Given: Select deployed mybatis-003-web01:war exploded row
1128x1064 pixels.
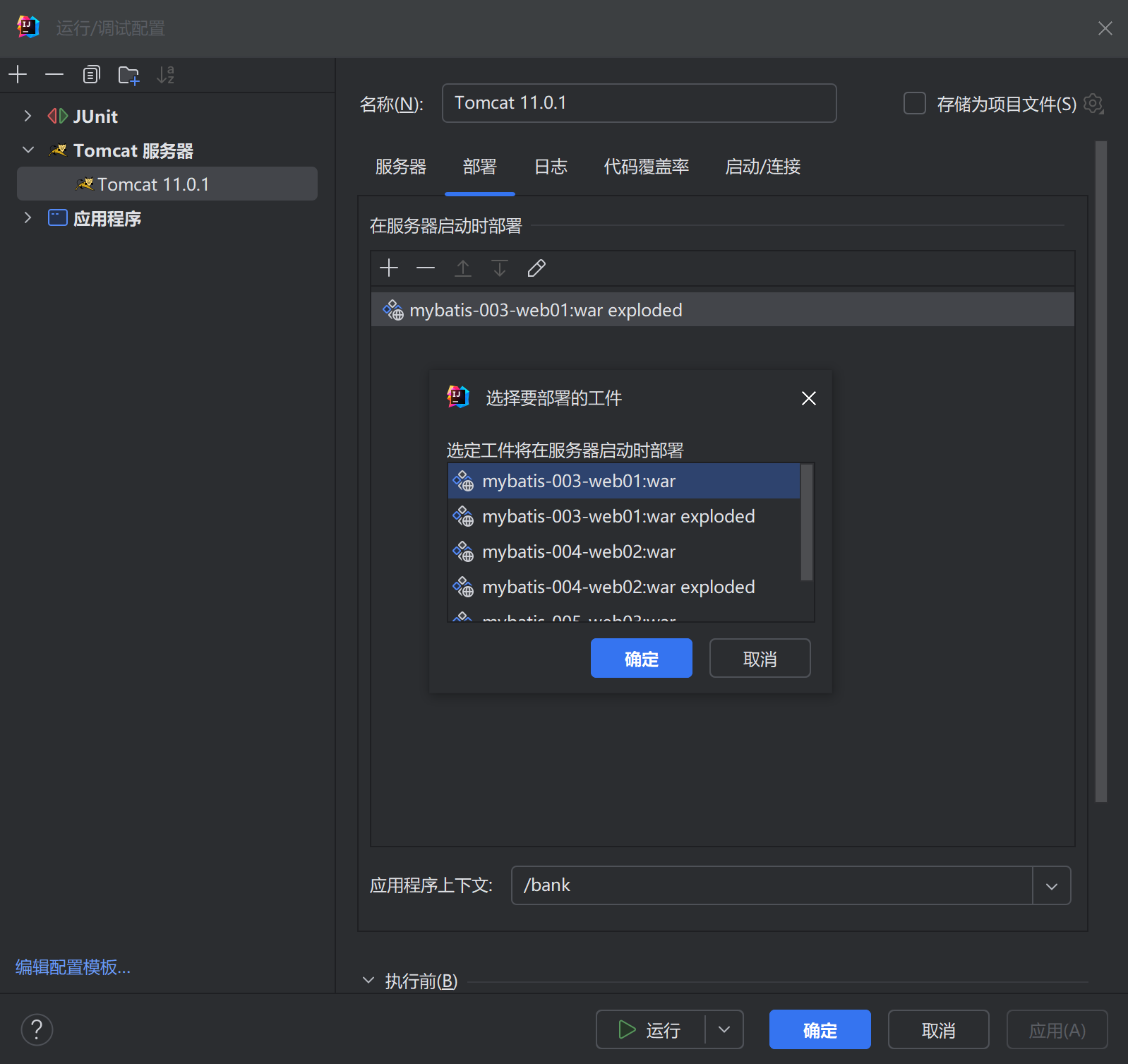Looking at the screenshot, I should (722, 310).
